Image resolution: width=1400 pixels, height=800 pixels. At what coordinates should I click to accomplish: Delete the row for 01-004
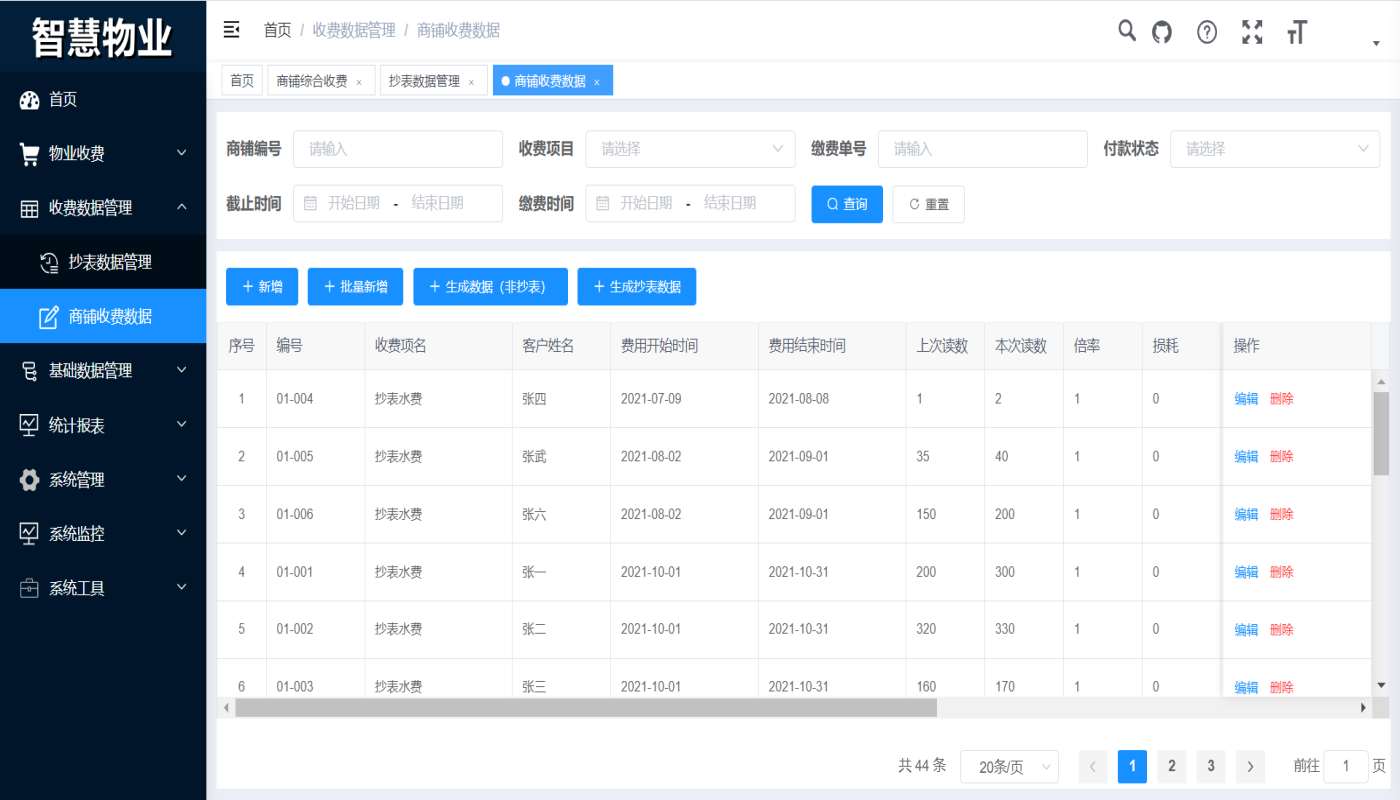[1282, 399]
